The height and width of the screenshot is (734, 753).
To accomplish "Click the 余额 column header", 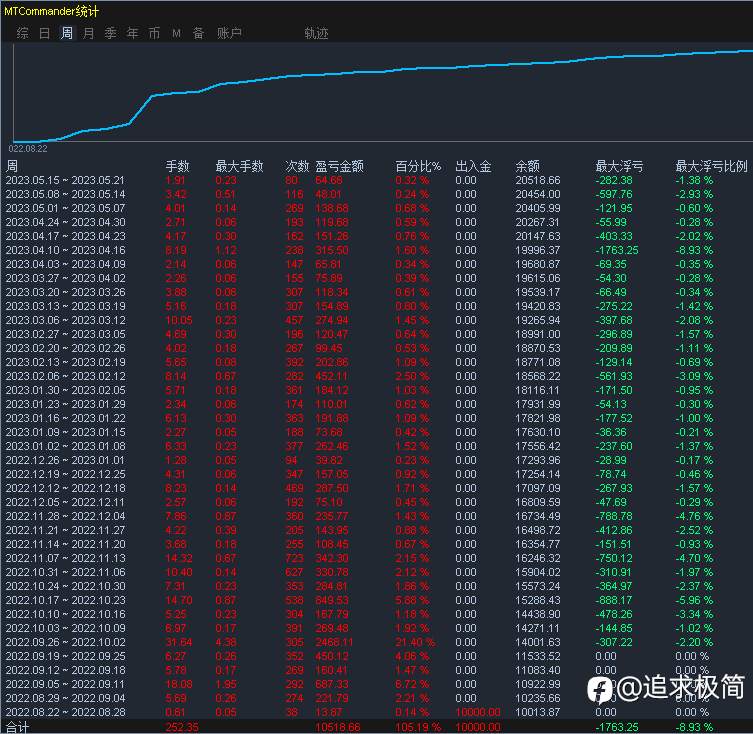I will [x=527, y=166].
